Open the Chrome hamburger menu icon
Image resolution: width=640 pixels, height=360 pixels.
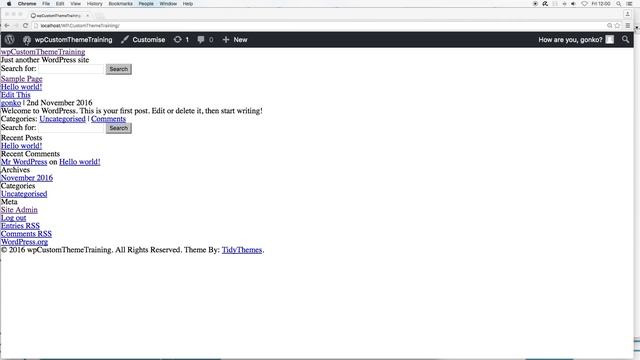click(628, 25)
